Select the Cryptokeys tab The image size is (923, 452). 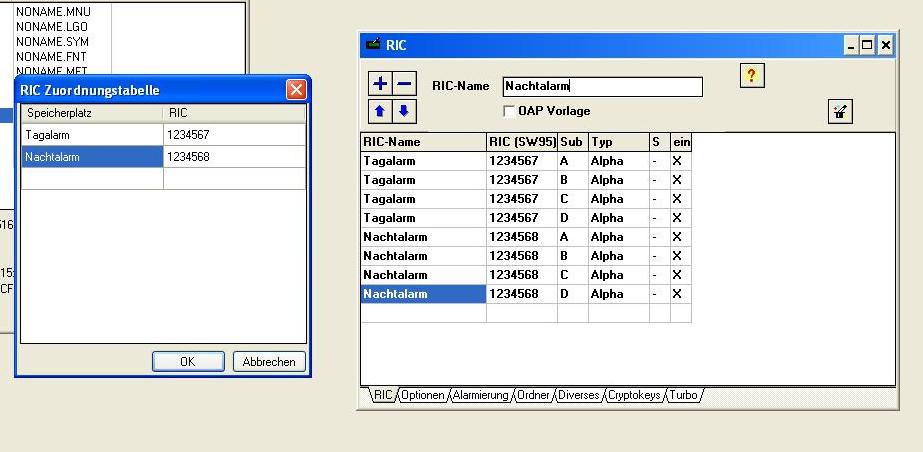(x=634, y=395)
